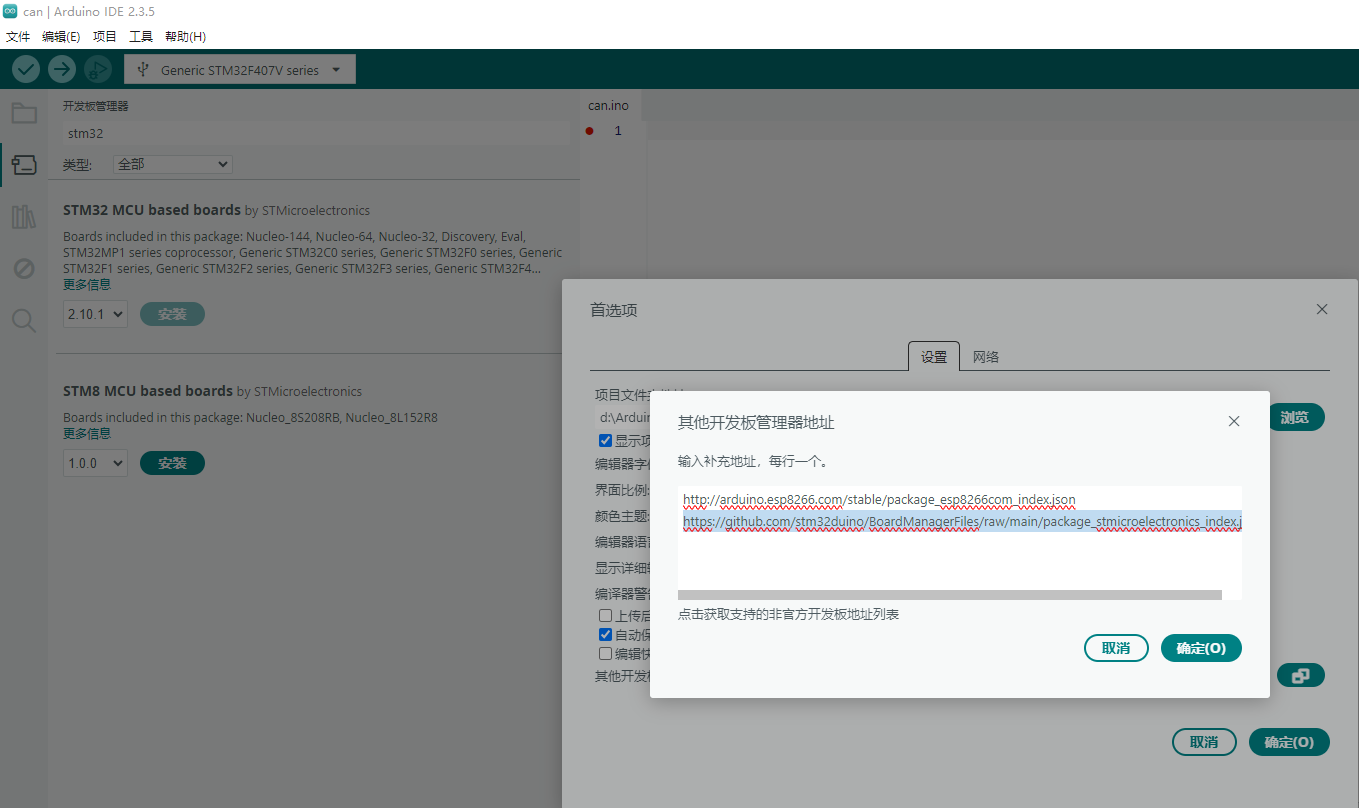Open the Boards Manager sidebar icon
The height and width of the screenshot is (808, 1359).
coord(24,165)
